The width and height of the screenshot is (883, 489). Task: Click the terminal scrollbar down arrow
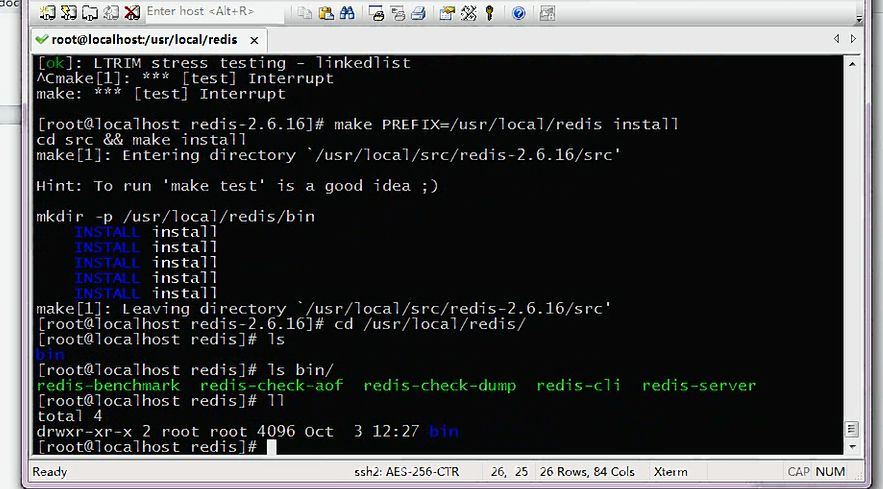[852, 447]
